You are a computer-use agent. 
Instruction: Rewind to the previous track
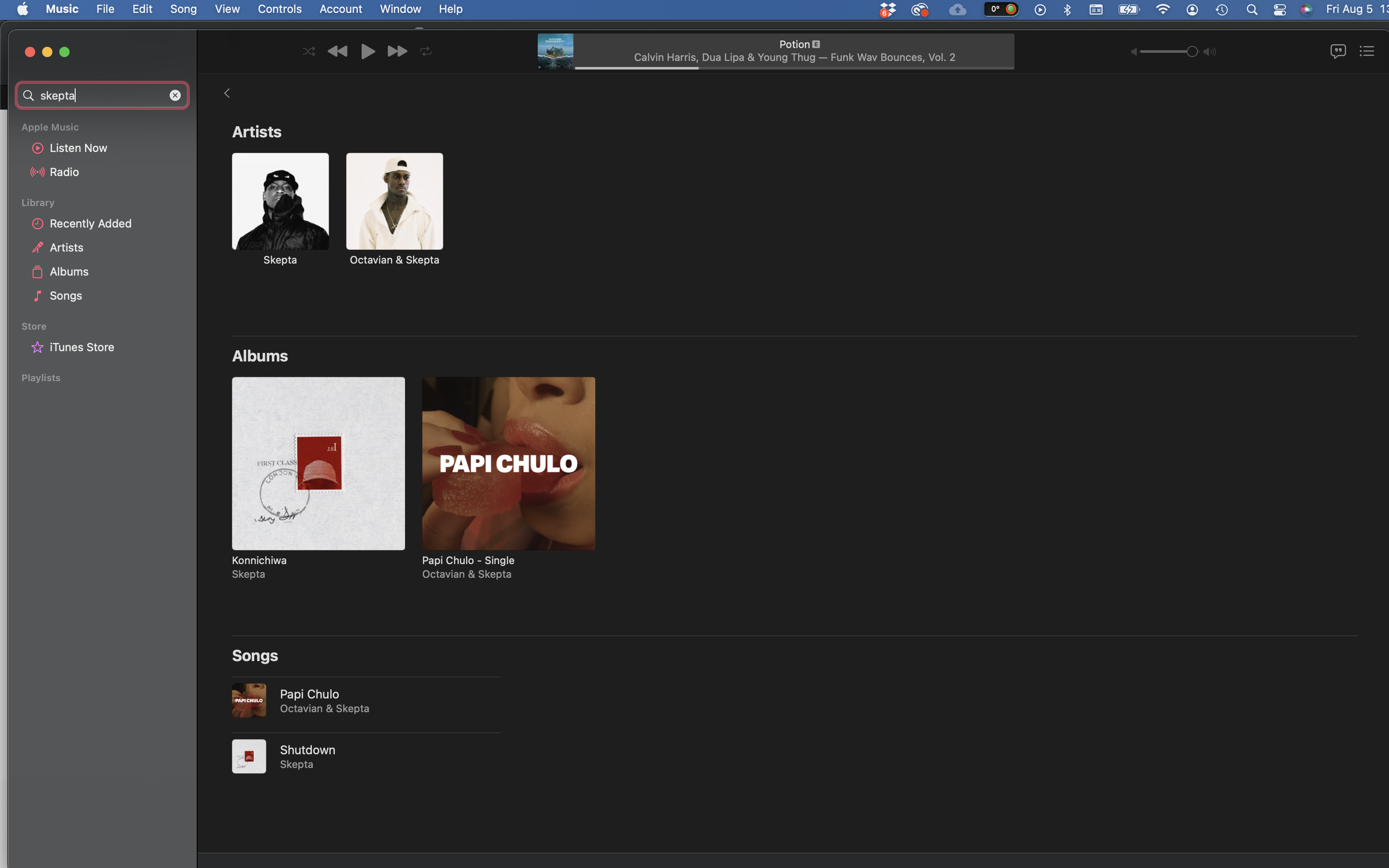[337, 52]
